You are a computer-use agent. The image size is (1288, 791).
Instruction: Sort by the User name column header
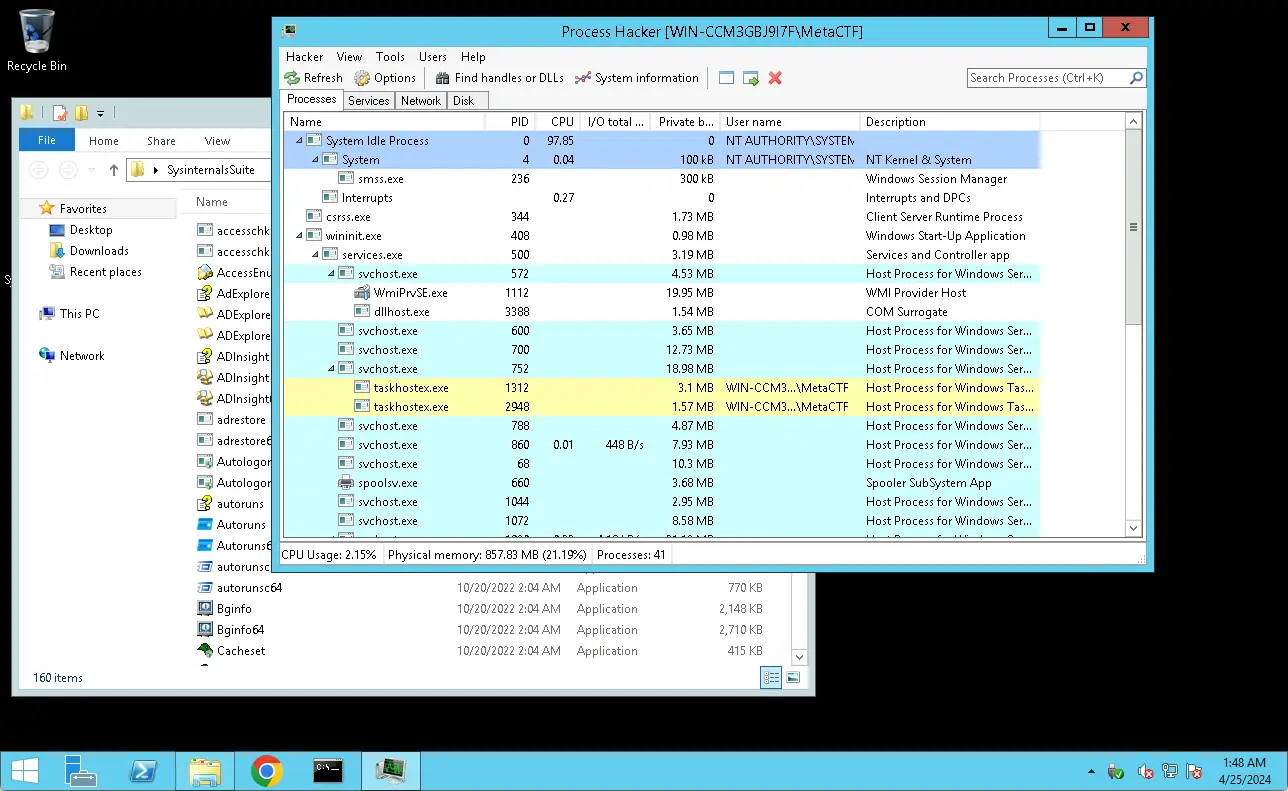click(789, 122)
